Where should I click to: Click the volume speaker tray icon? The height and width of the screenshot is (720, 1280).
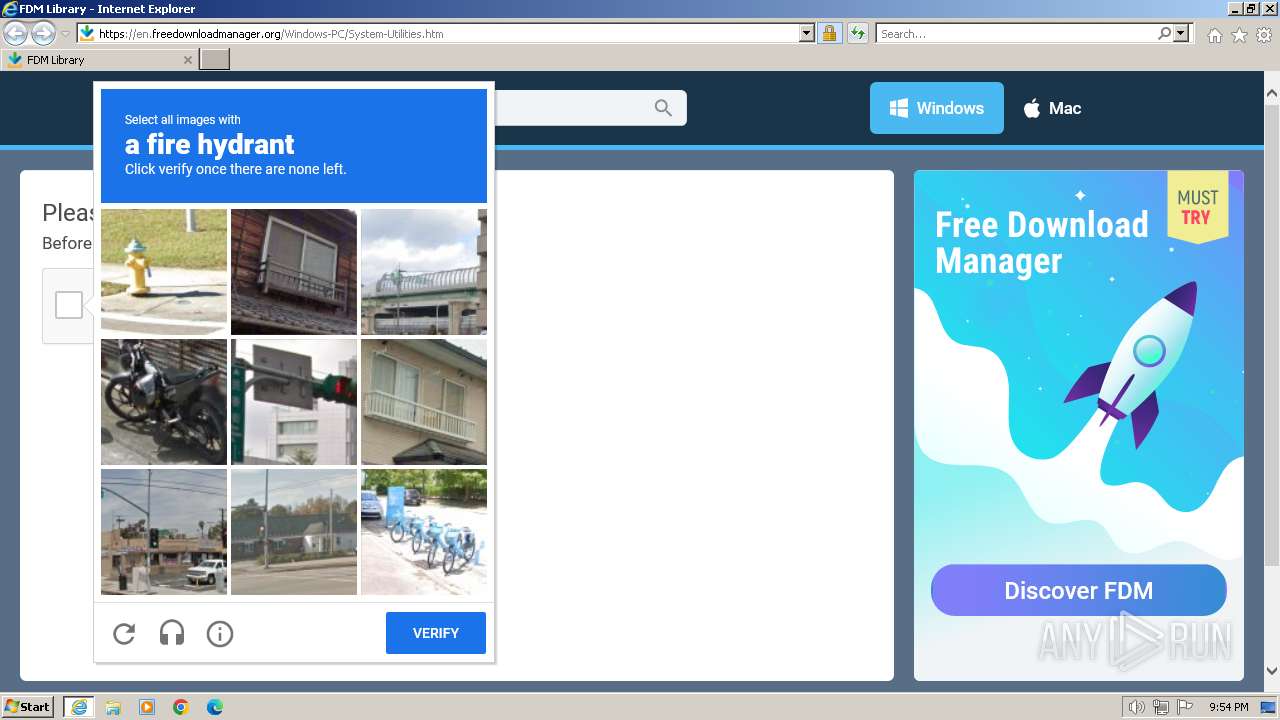1137,707
